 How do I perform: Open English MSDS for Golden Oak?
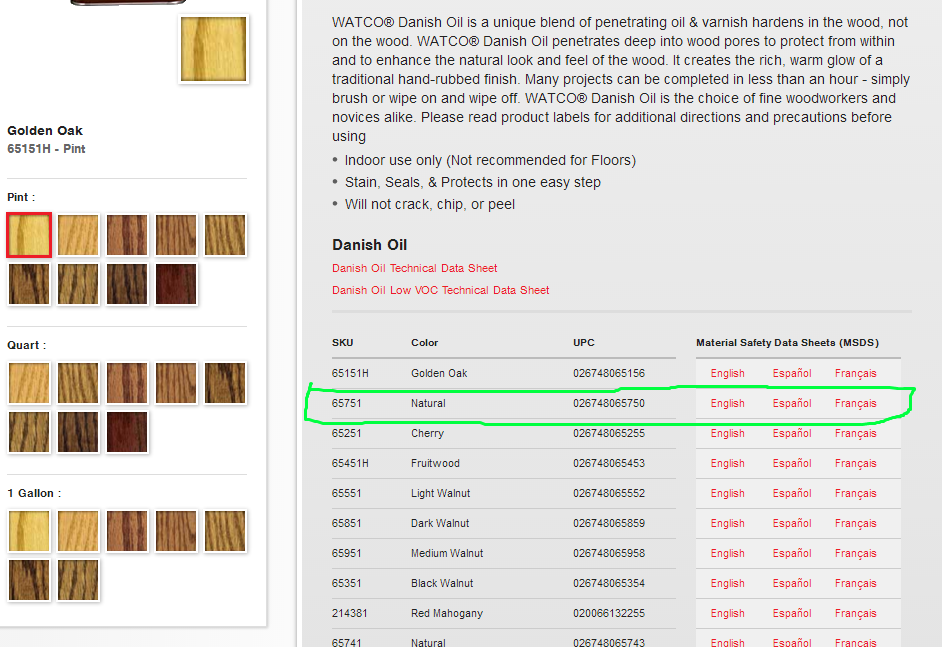[x=727, y=374]
